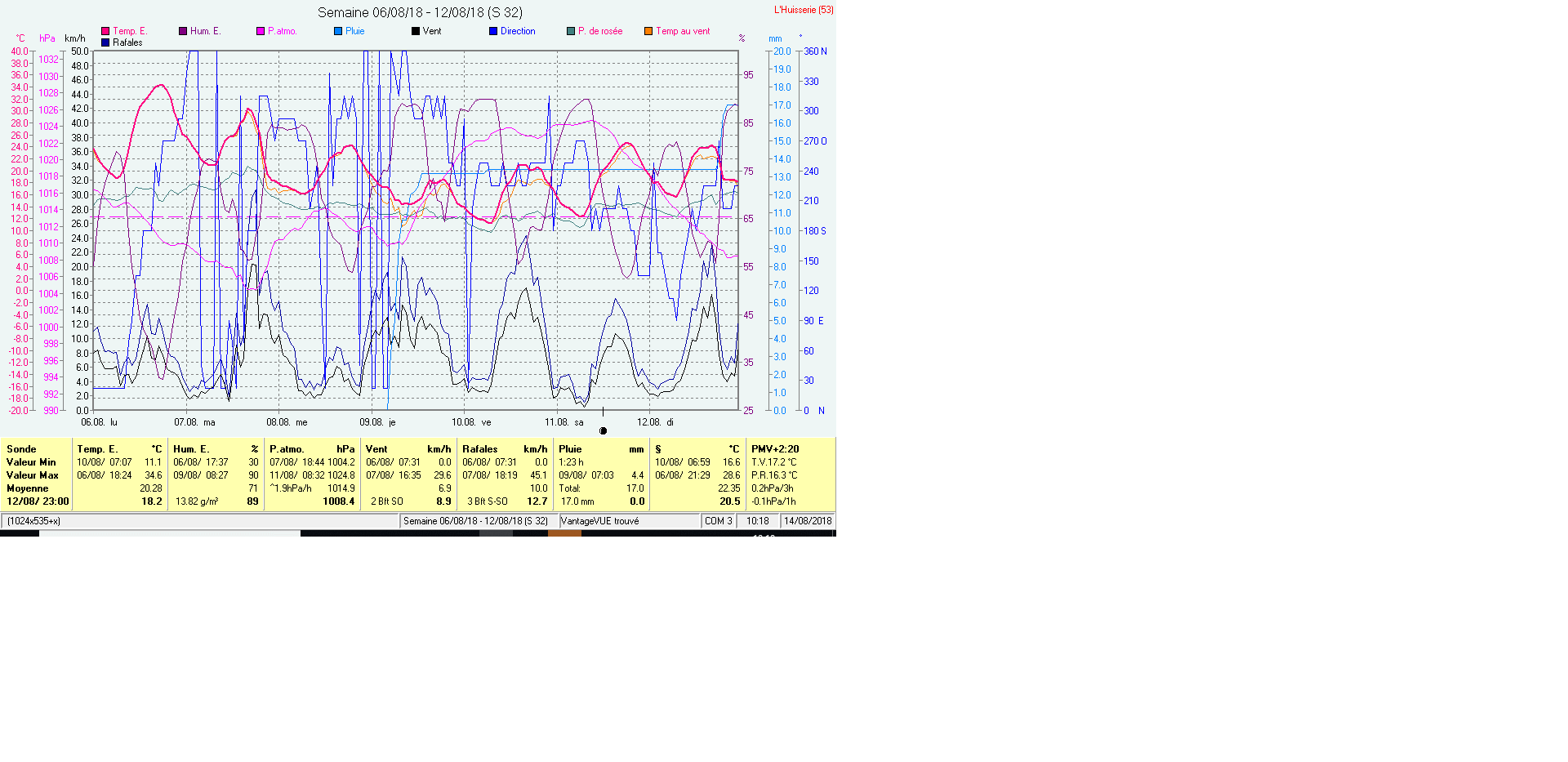1568x762 pixels.
Task: Click the station name L'Huisserie (53)
Action: coord(804,10)
